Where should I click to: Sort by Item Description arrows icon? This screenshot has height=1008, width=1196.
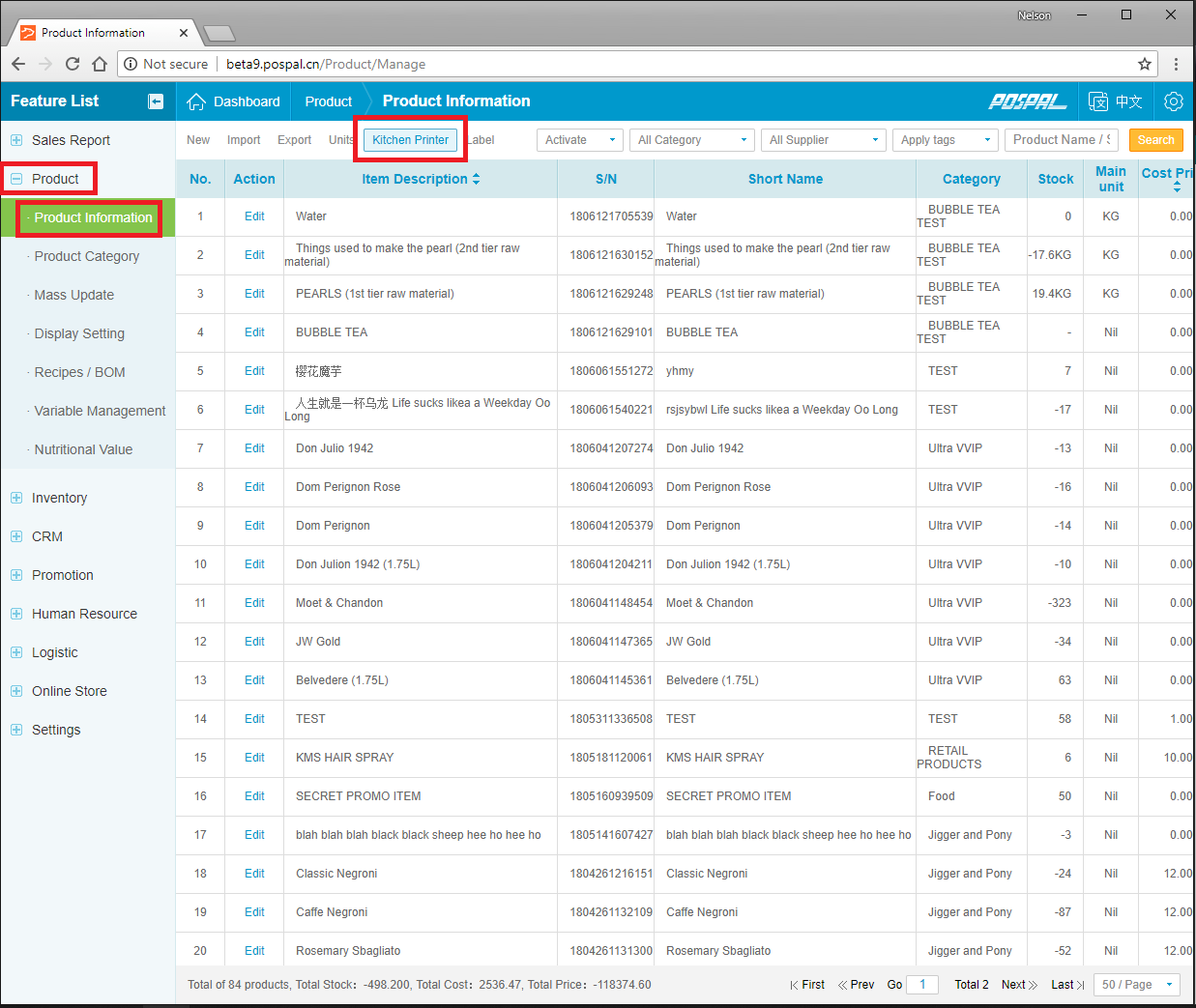[x=476, y=179]
